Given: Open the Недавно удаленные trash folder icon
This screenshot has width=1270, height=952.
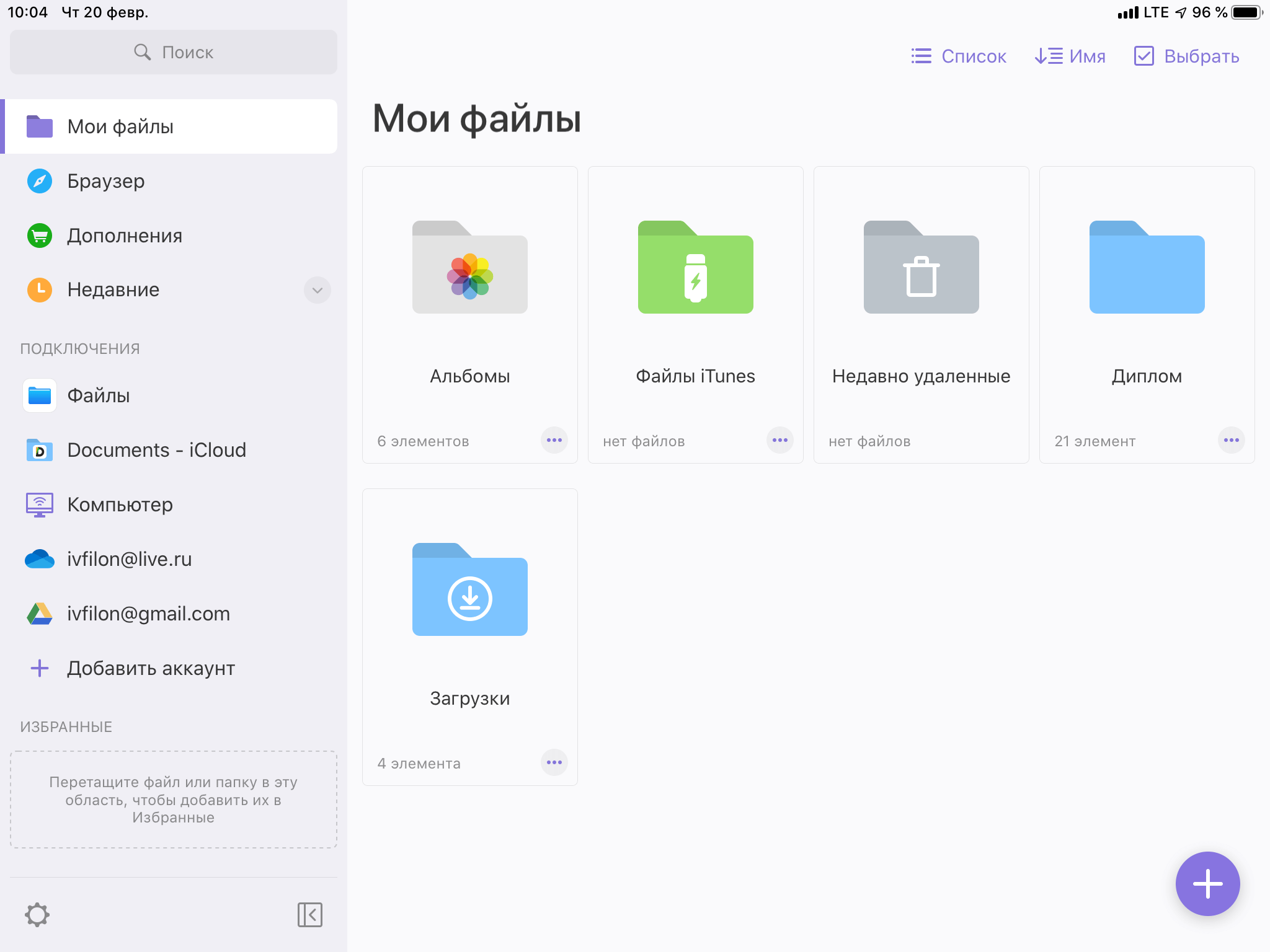Looking at the screenshot, I should (921, 267).
